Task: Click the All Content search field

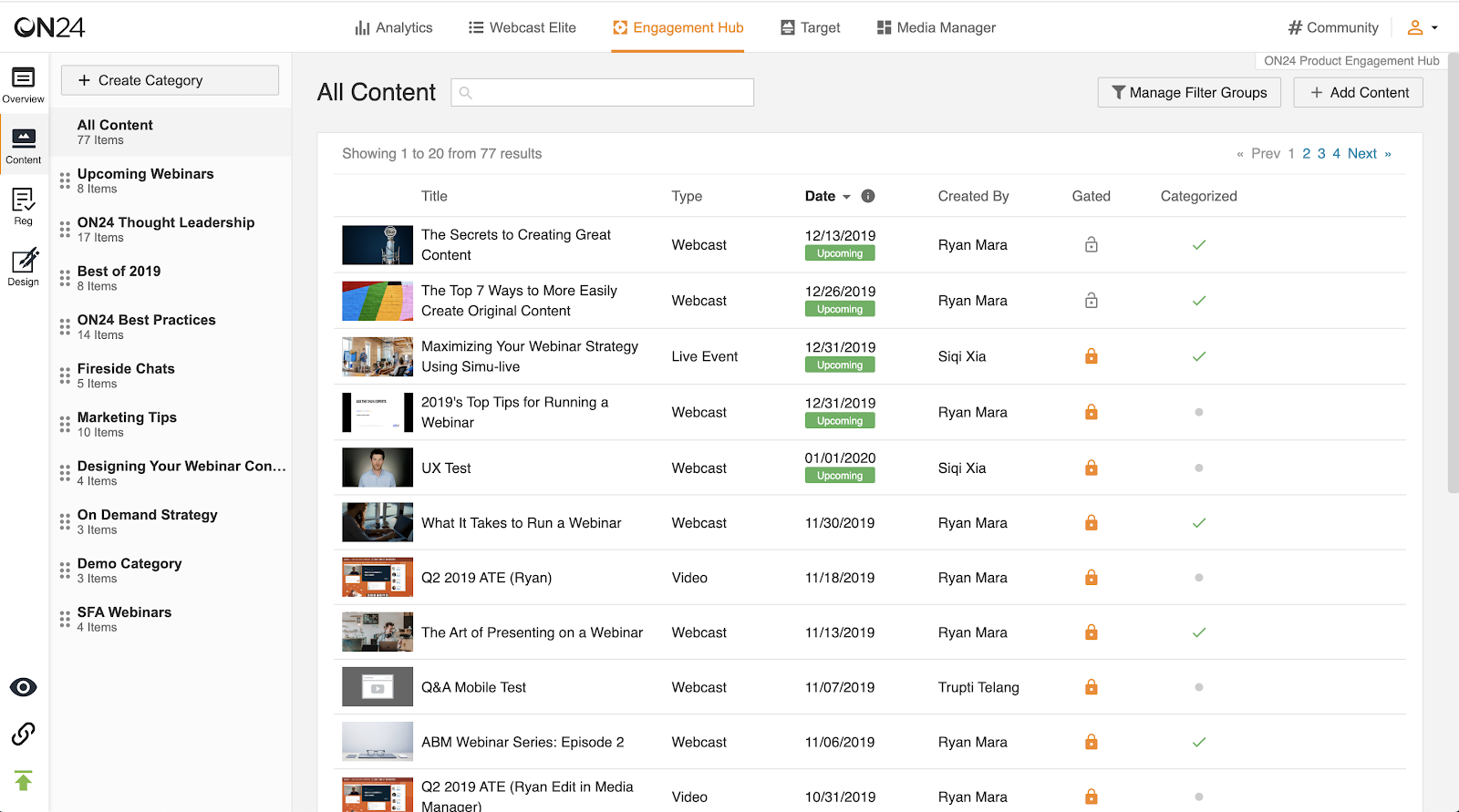Action: point(603,92)
